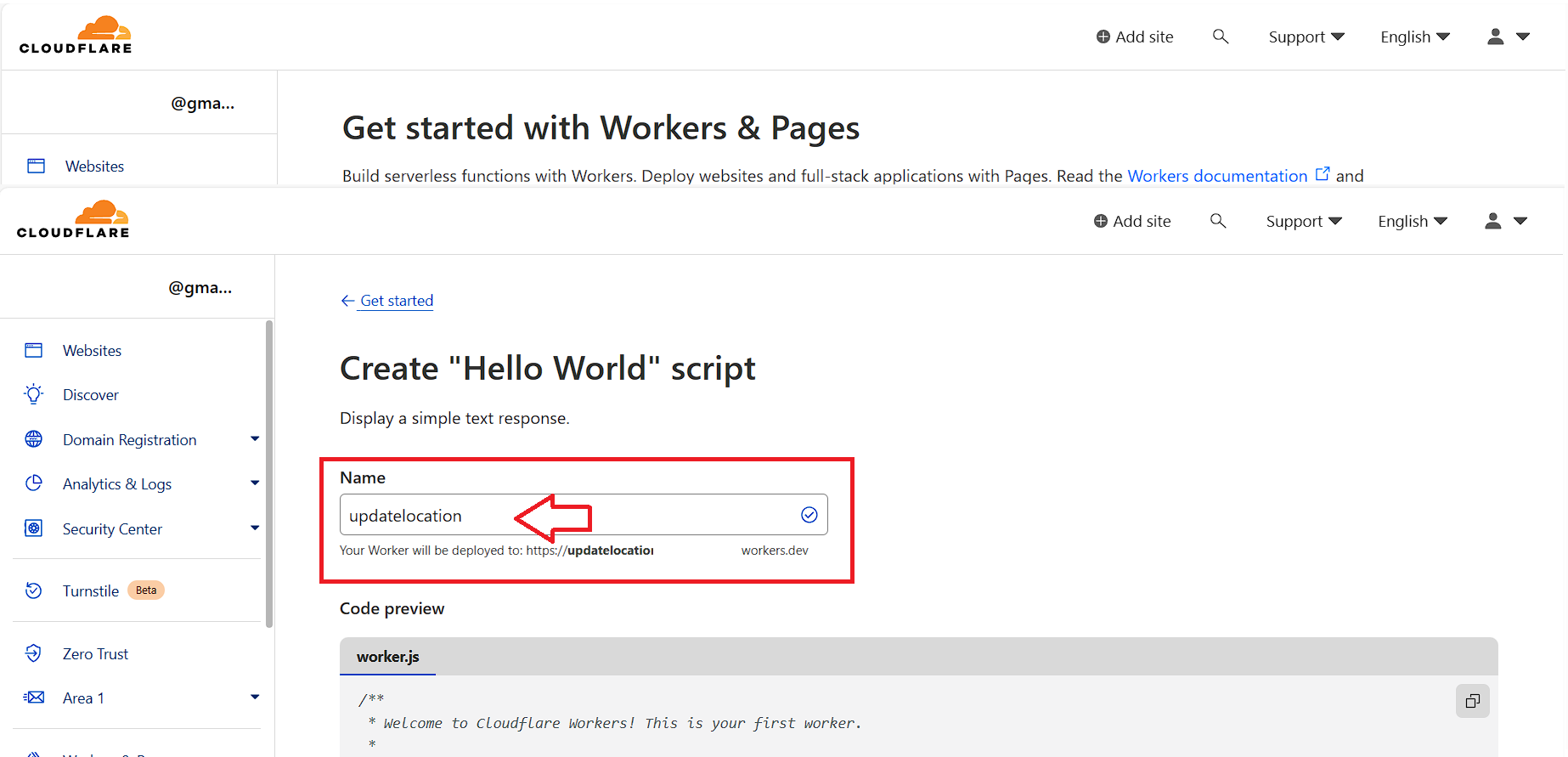The height and width of the screenshot is (757, 1568).
Task: Click the Analytics & Logs chart icon
Action: click(34, 483)
